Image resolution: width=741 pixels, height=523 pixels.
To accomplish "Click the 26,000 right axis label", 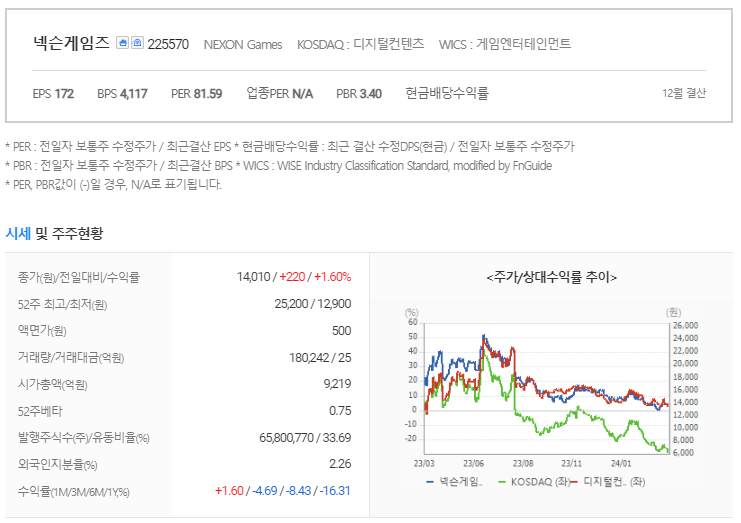I will (685, 326).
